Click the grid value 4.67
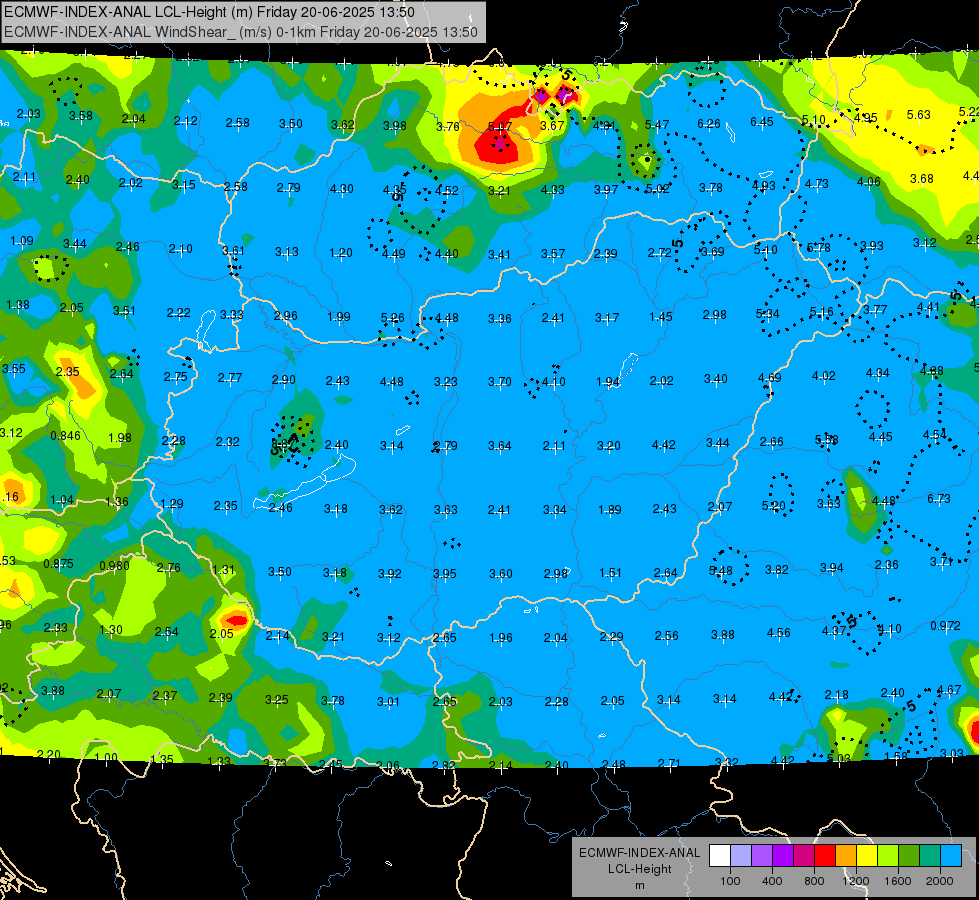The width and height of the screenshot is (979, 900). coord(949,690)
